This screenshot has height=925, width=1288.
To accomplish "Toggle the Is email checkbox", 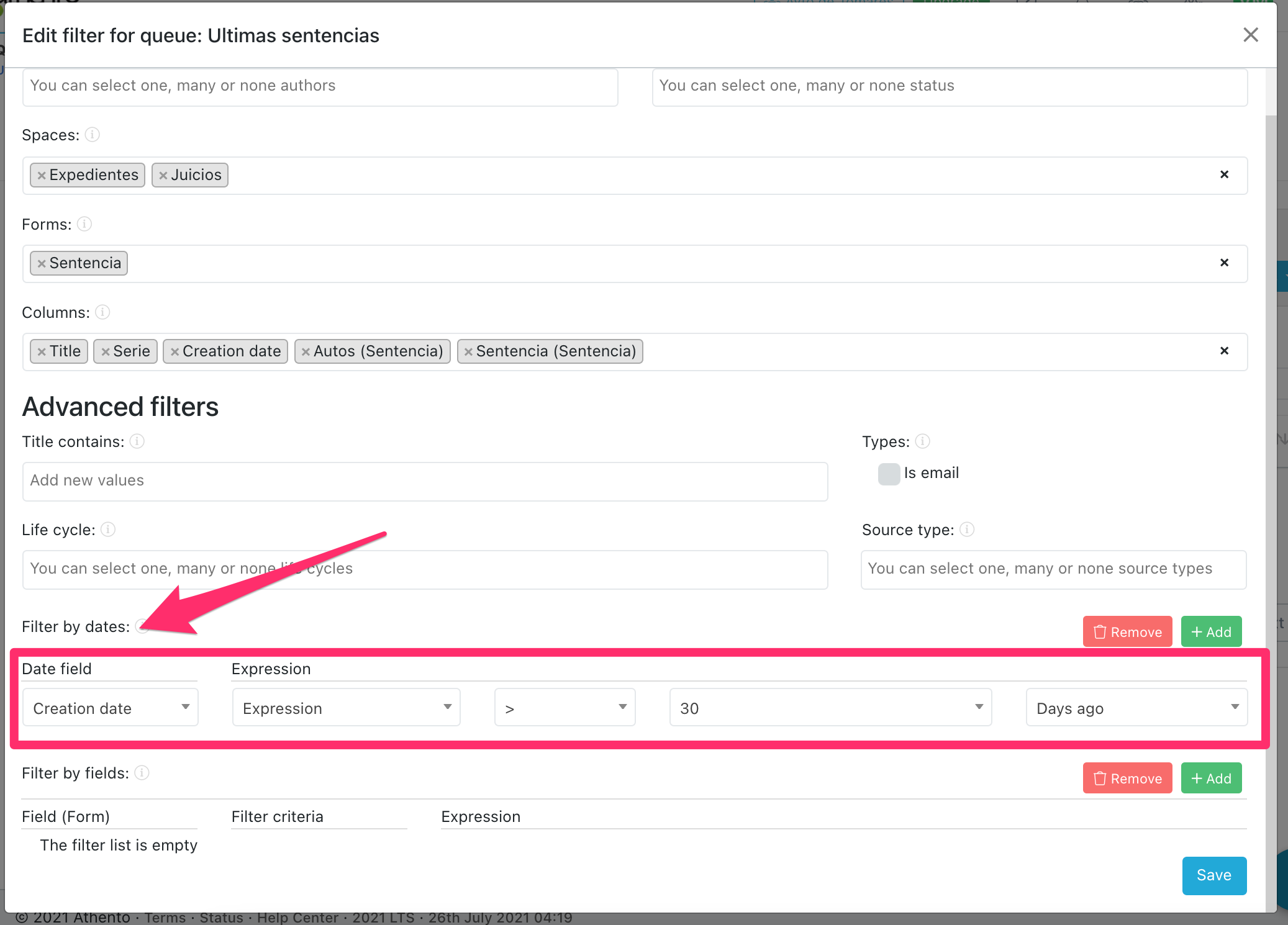I will pos(889,474).
